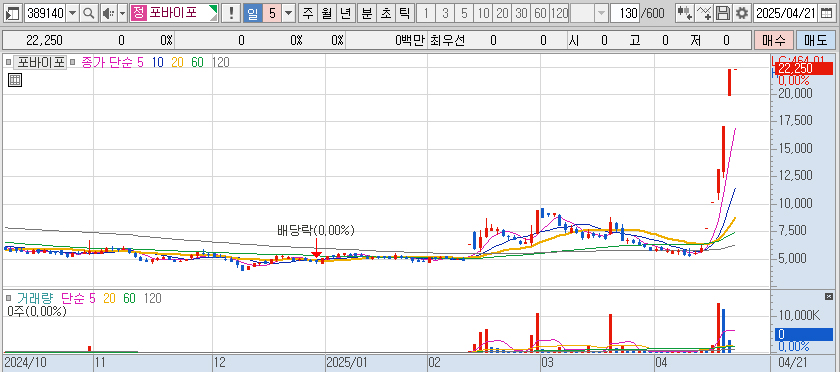Open stock search magnifier icon
The width and height of the screenshot is (840, 372).
pos(88,13)
